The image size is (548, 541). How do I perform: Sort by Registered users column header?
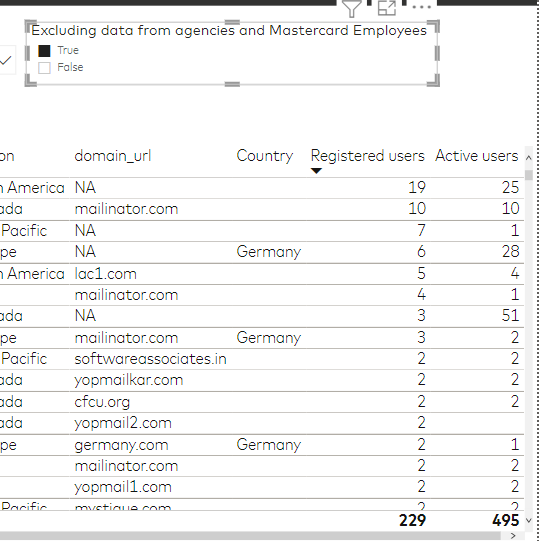367,156
